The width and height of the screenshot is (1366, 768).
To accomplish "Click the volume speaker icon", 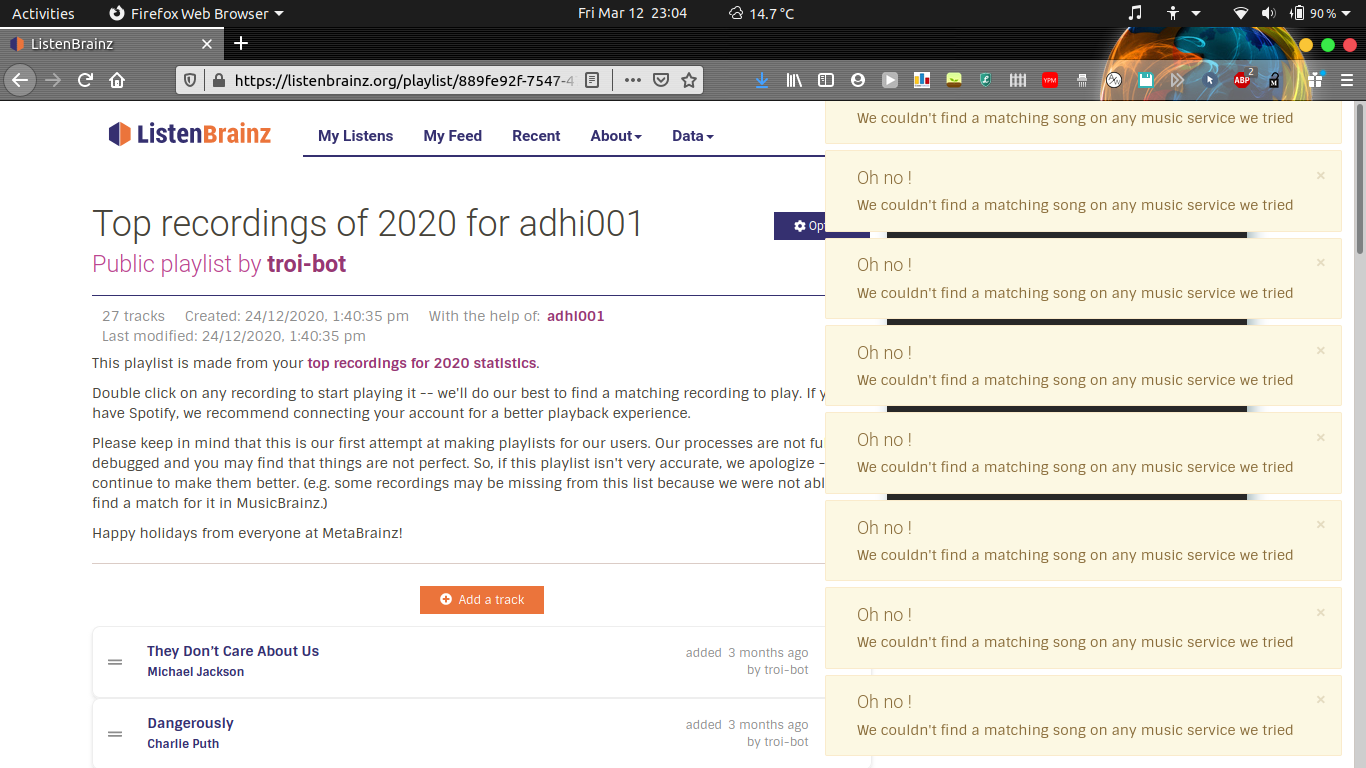I will pos(1268,13).
